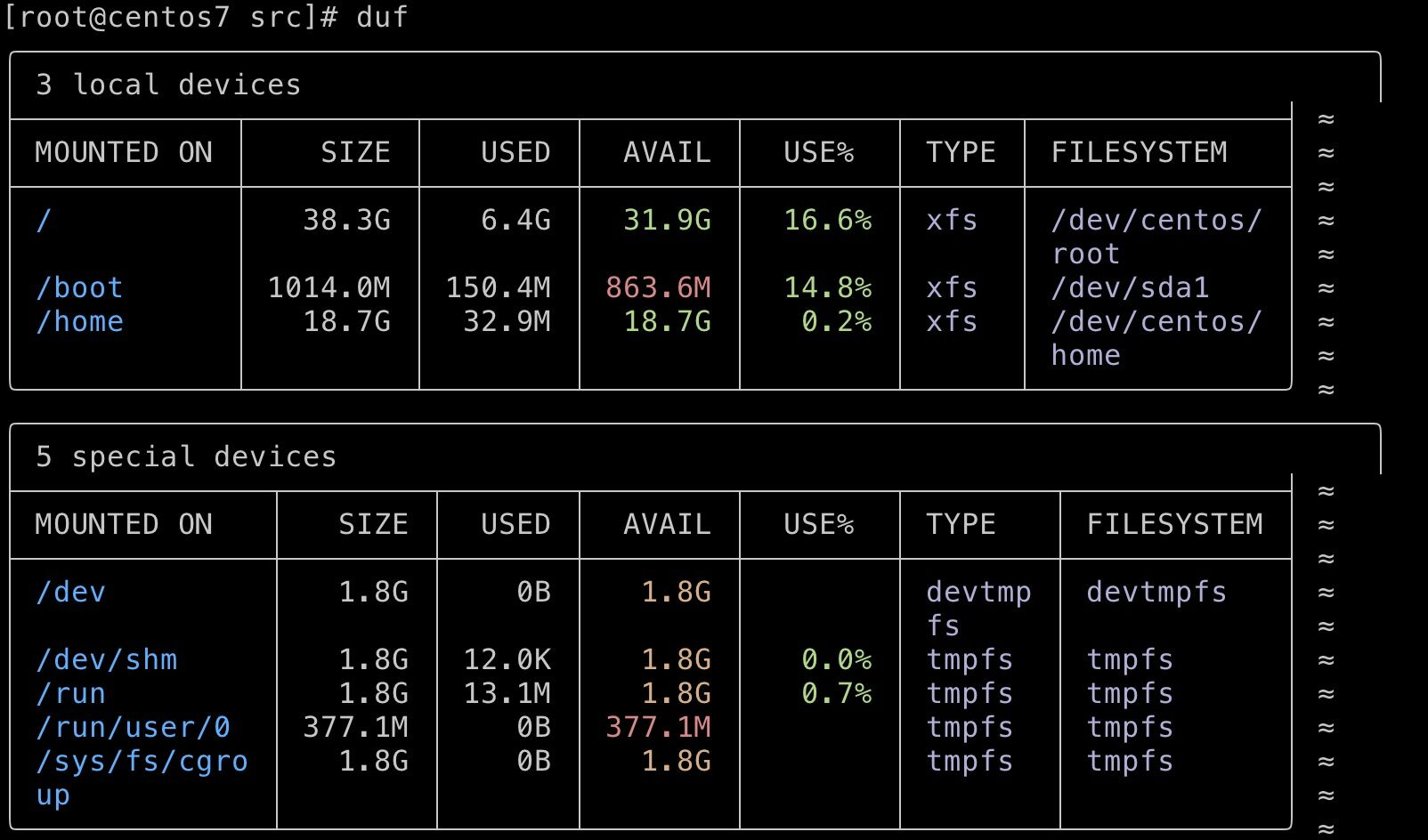Click the 1014.0M size value

(x=329, y=288)
